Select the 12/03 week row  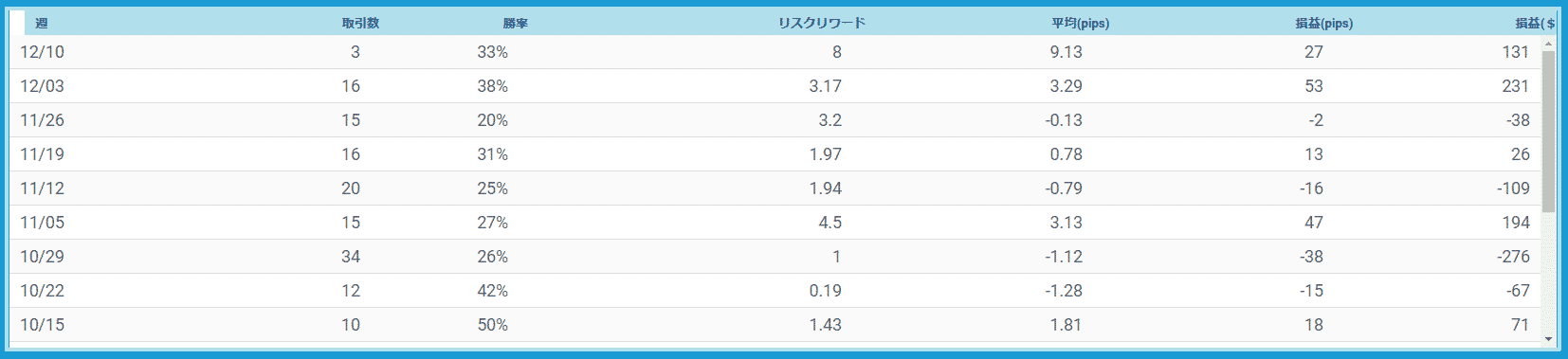775,86
